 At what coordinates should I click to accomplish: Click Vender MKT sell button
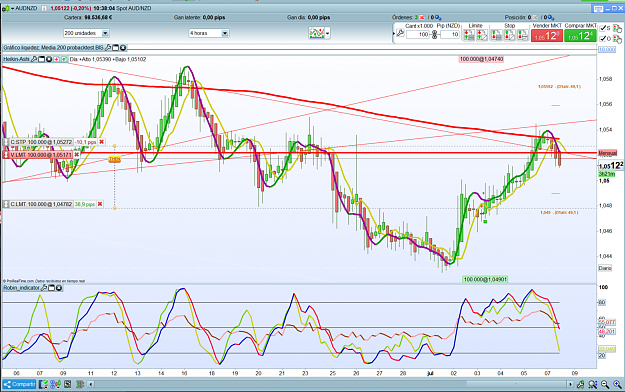click(546, 35)
